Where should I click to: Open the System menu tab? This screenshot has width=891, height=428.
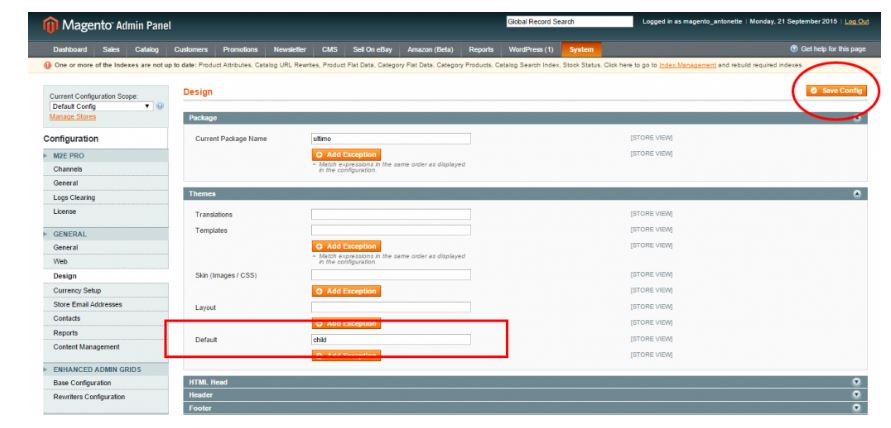tap(580, 49)
